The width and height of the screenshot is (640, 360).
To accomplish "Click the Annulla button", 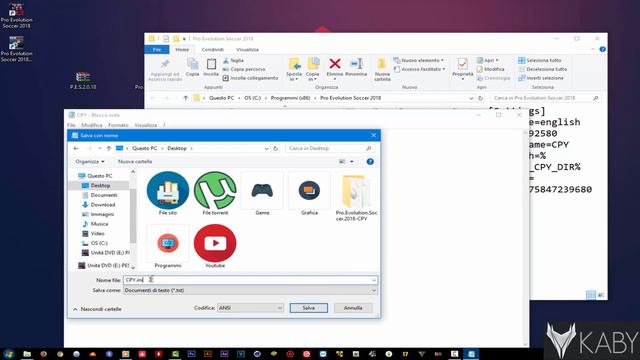I will tap(353, 308).
